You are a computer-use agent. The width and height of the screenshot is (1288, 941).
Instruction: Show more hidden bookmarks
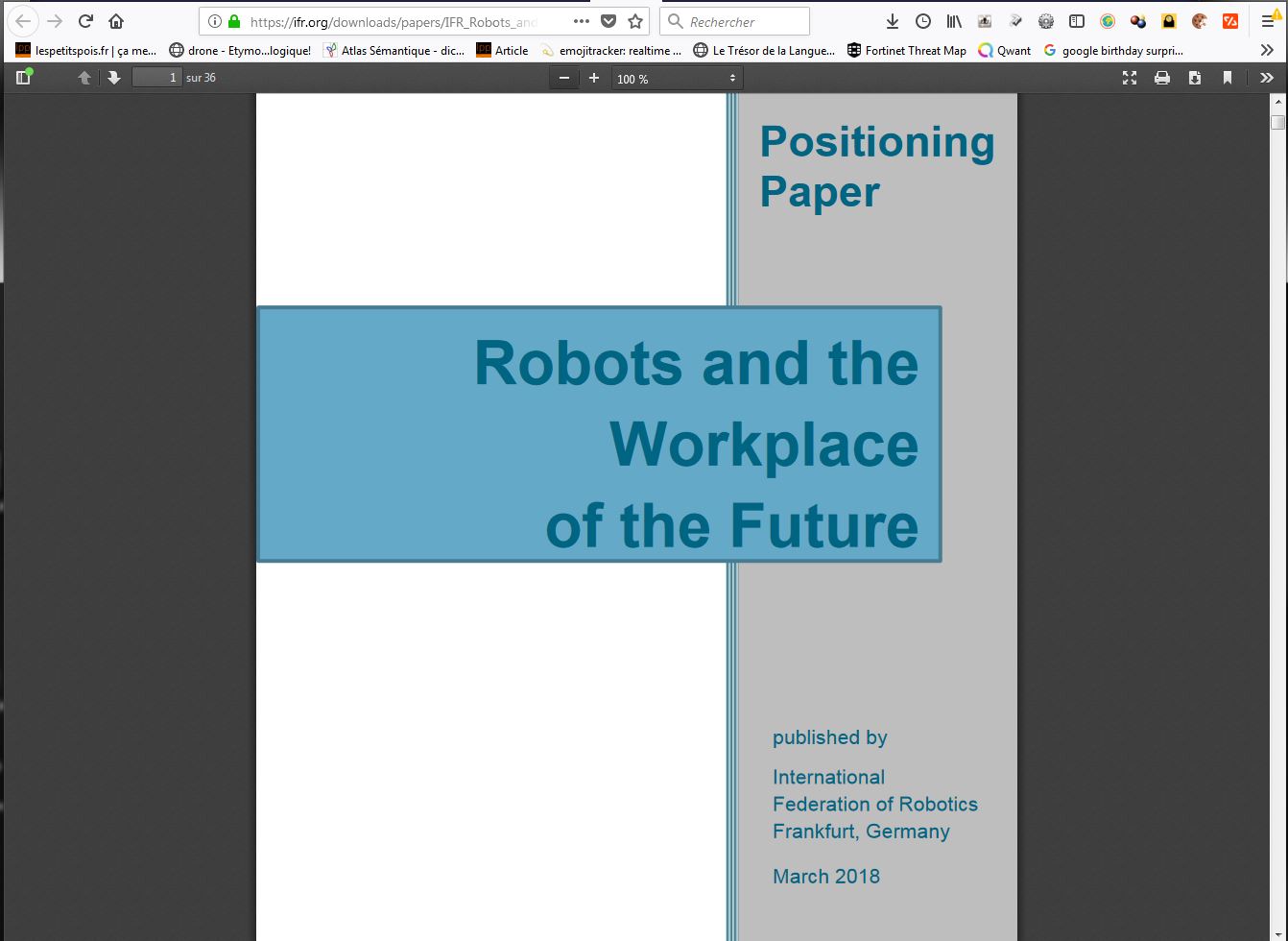(x=1267, y=50)
